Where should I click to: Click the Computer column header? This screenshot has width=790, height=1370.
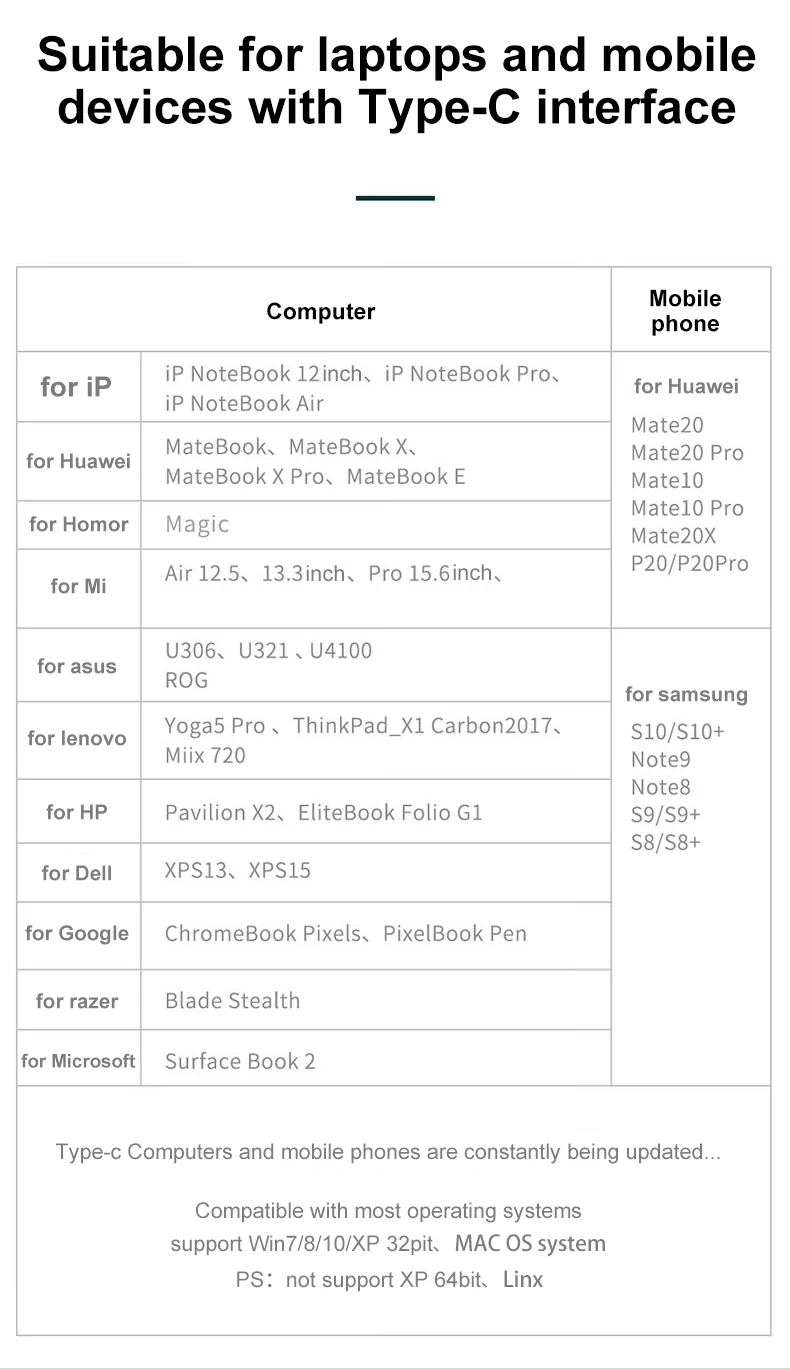[320, 311]
